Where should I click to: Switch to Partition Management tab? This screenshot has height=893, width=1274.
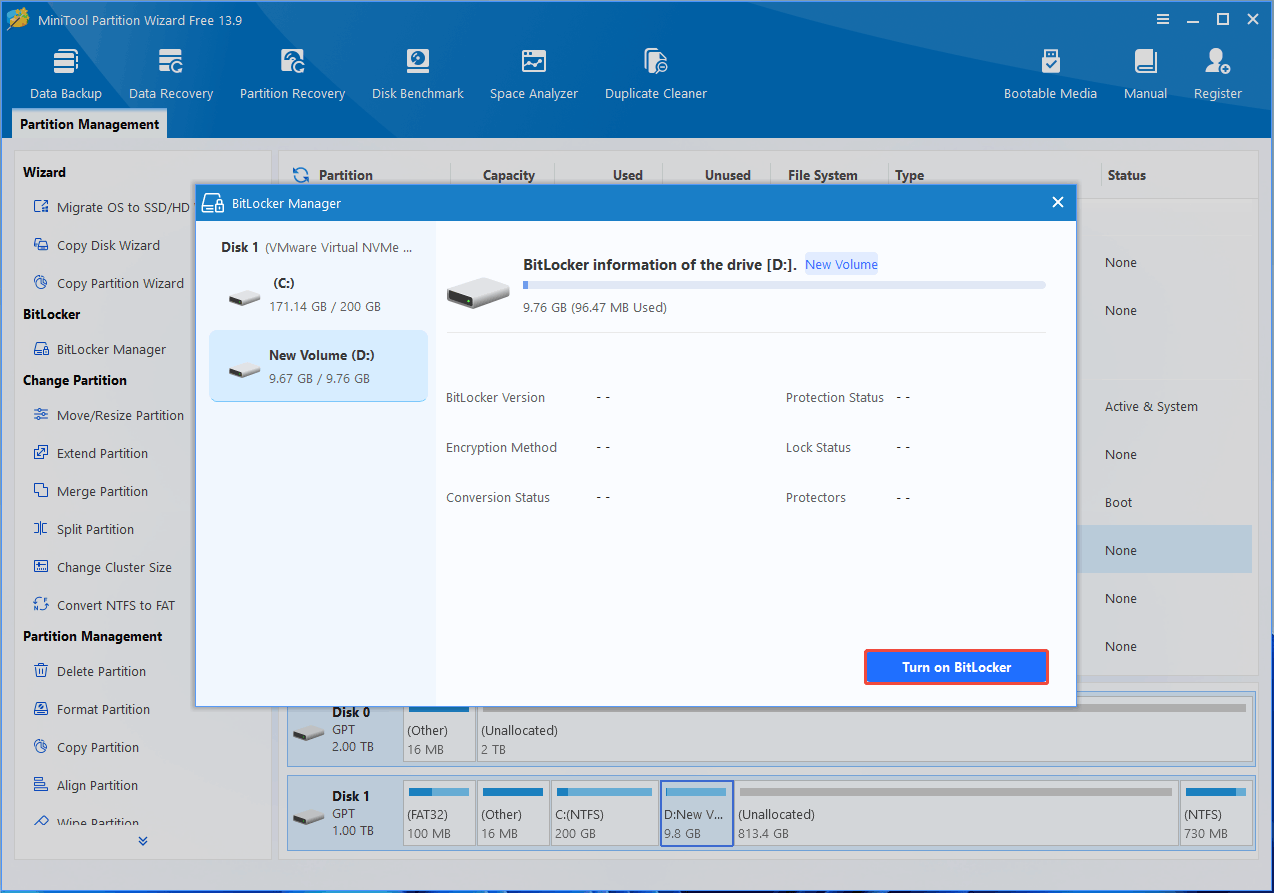pyautogui.click(x=89, y=124)
